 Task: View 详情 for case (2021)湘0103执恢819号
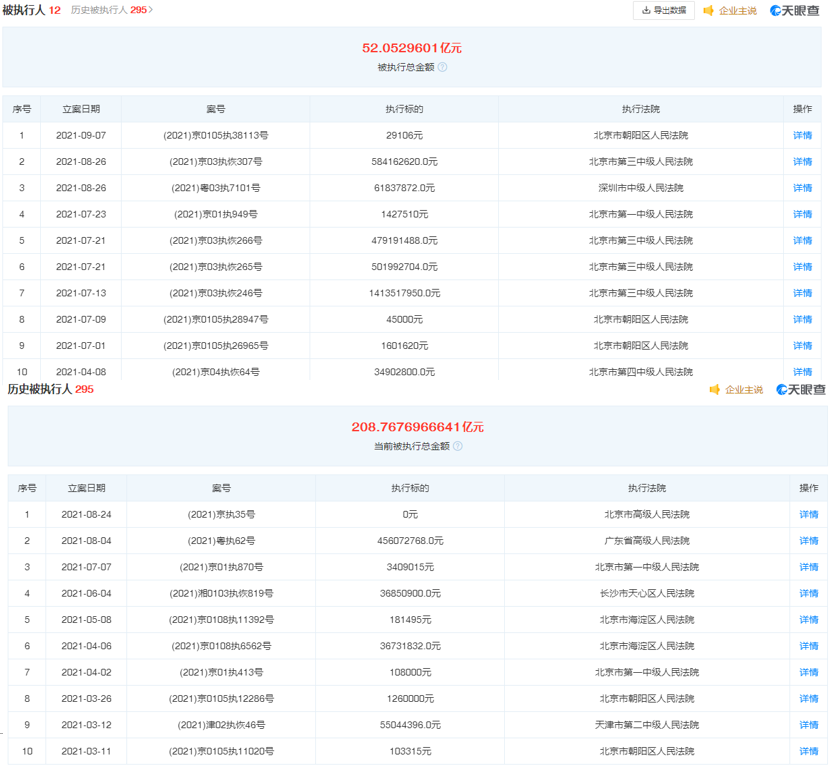808,594
